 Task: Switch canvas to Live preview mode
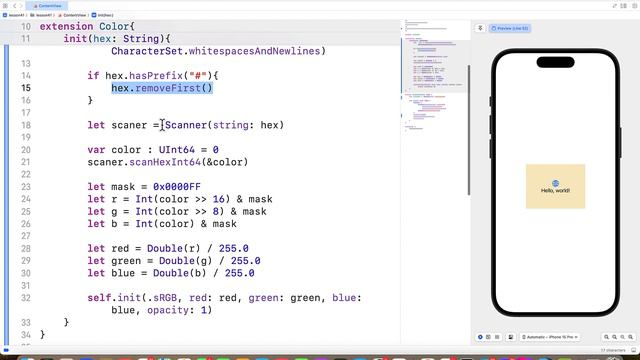(480, 337)
